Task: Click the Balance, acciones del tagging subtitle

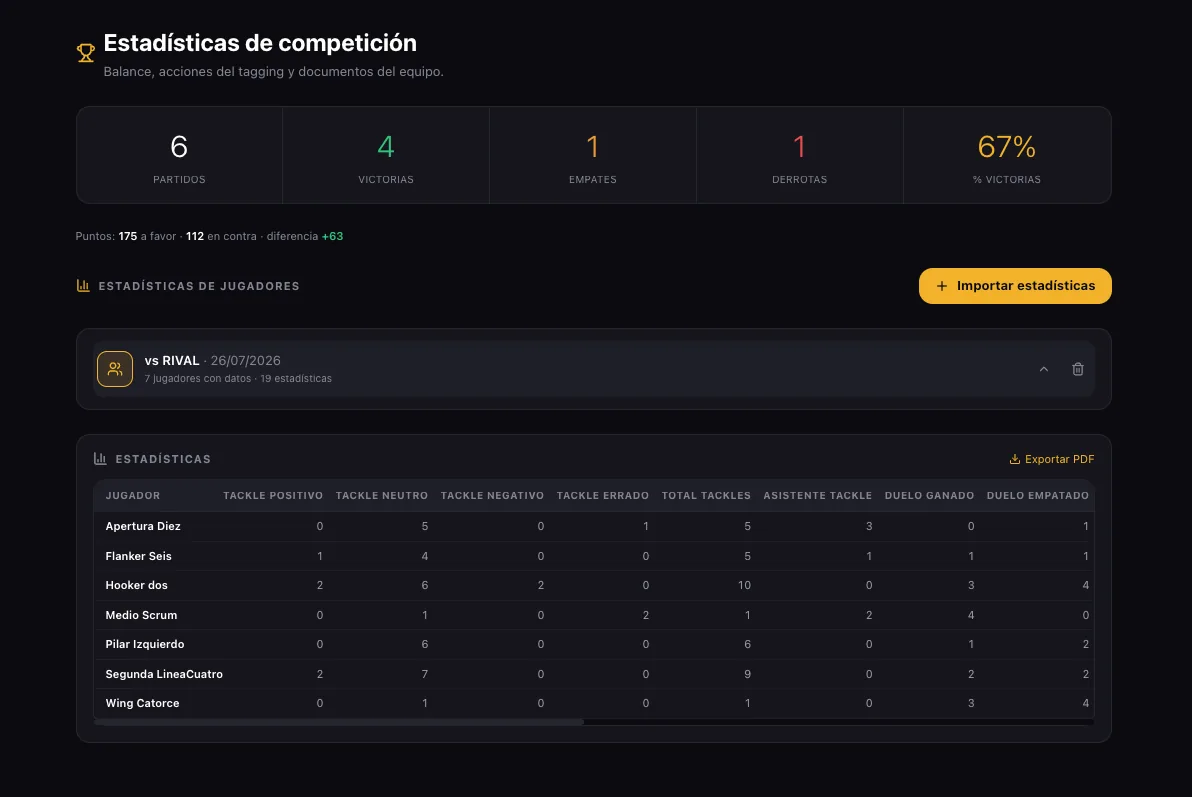Action: click(274, 71)
